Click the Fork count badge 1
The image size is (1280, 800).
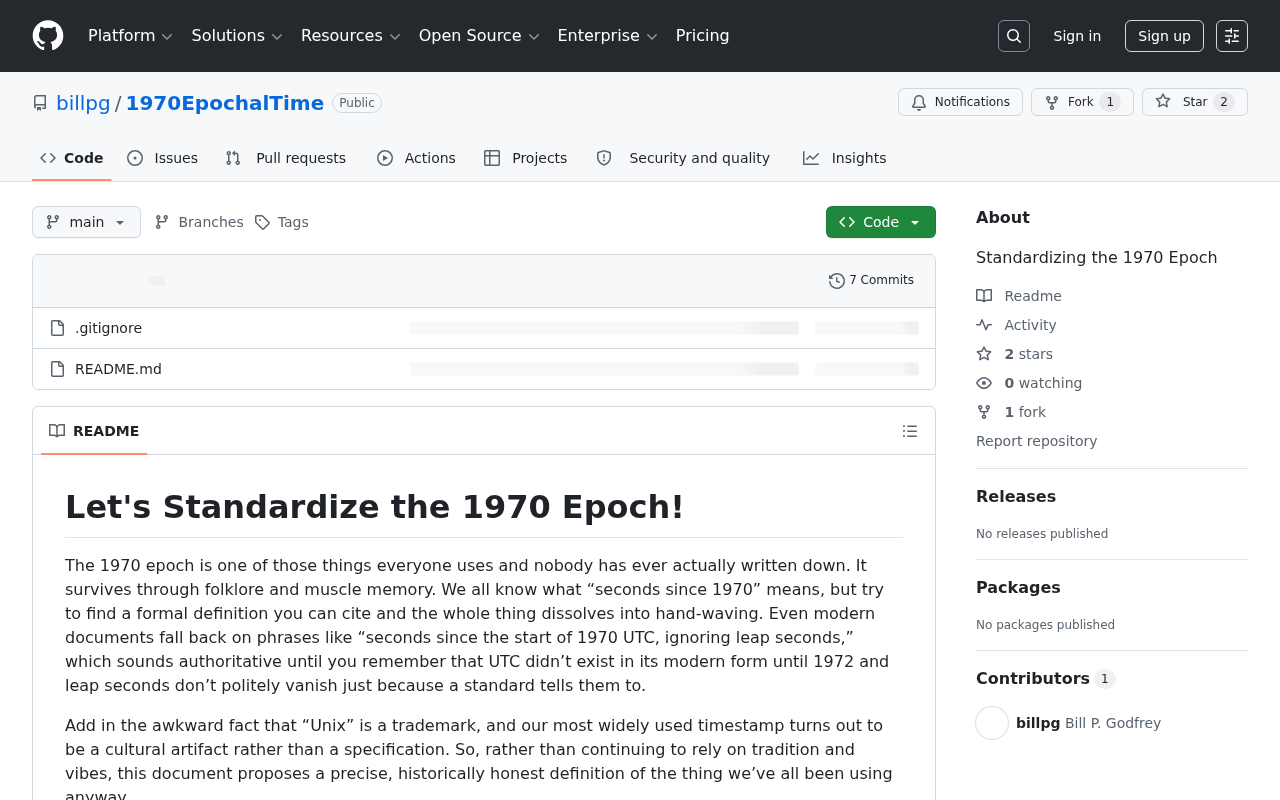1110,102
